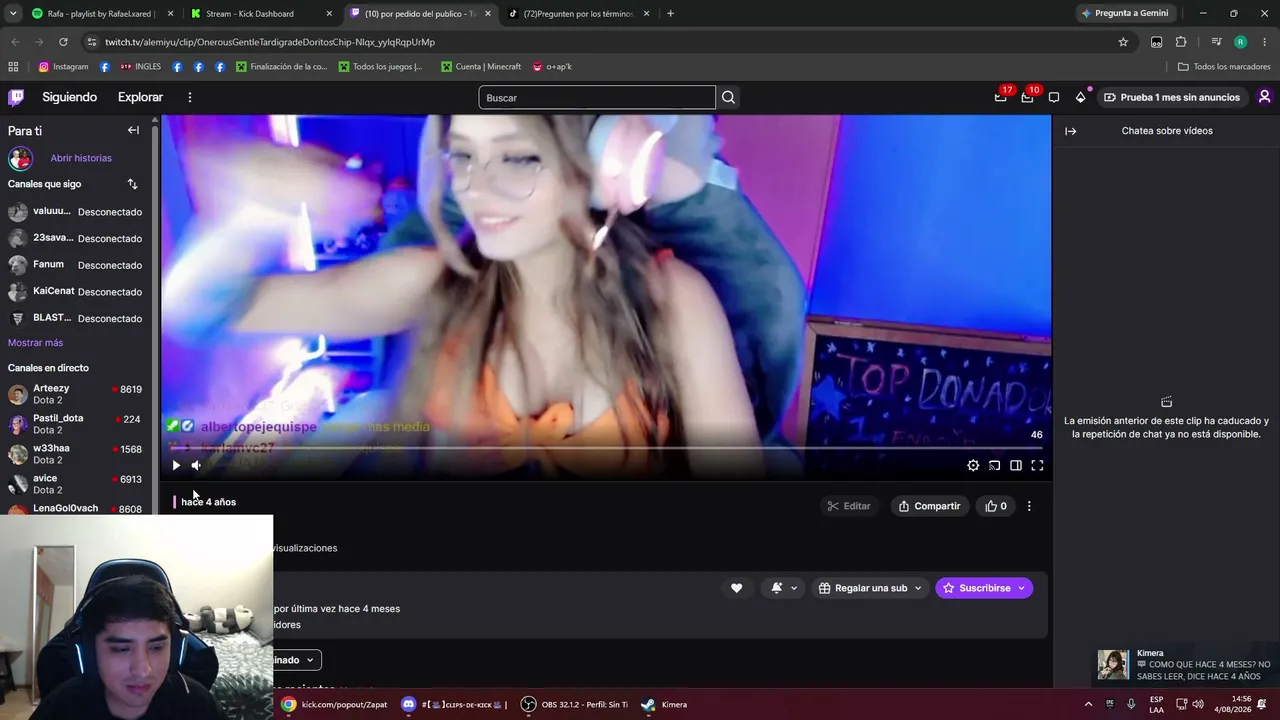This screenshot has width=1280, height=720.
Task: Go to the Twitch home logo
Action: coord(16,97)
